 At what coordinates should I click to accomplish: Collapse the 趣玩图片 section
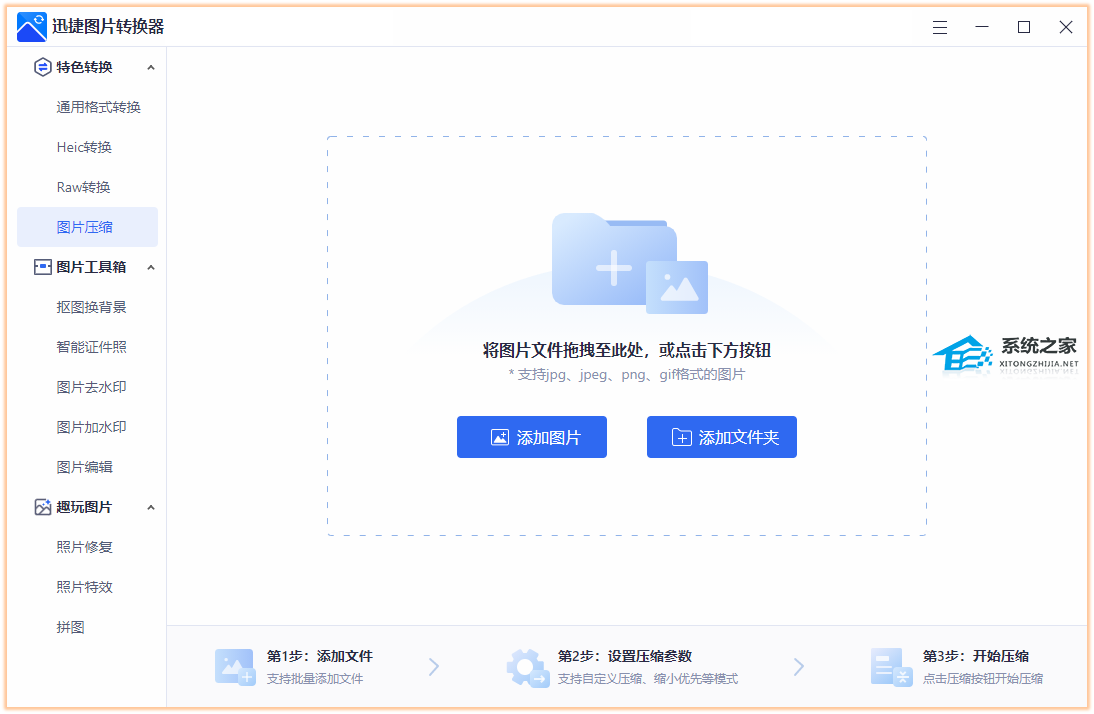pyautogui.click(x=151, y=507)
